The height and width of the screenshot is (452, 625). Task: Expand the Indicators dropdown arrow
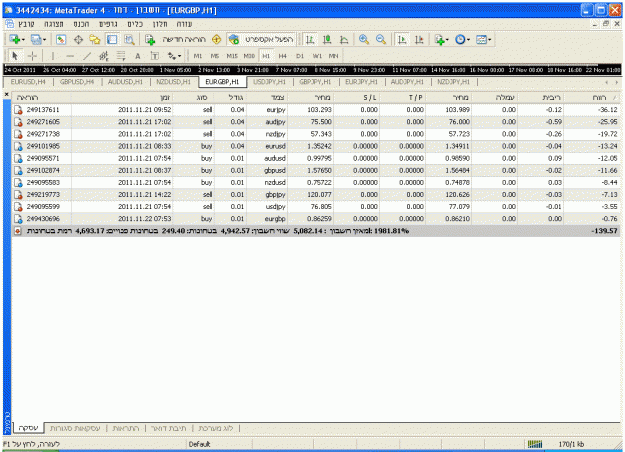click(x=447, y=39)
